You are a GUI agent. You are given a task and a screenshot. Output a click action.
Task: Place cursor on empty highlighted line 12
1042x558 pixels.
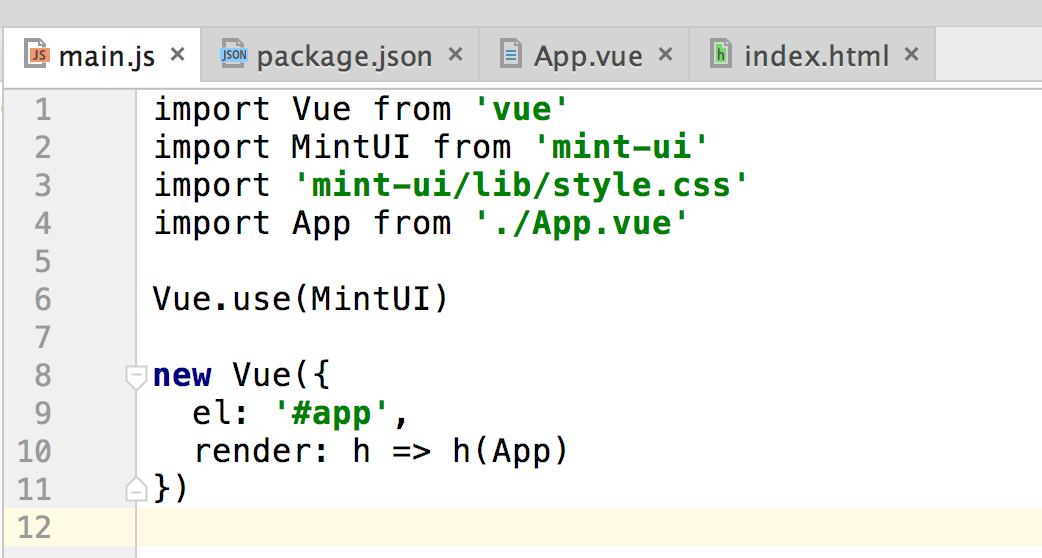tap(589, 527)
